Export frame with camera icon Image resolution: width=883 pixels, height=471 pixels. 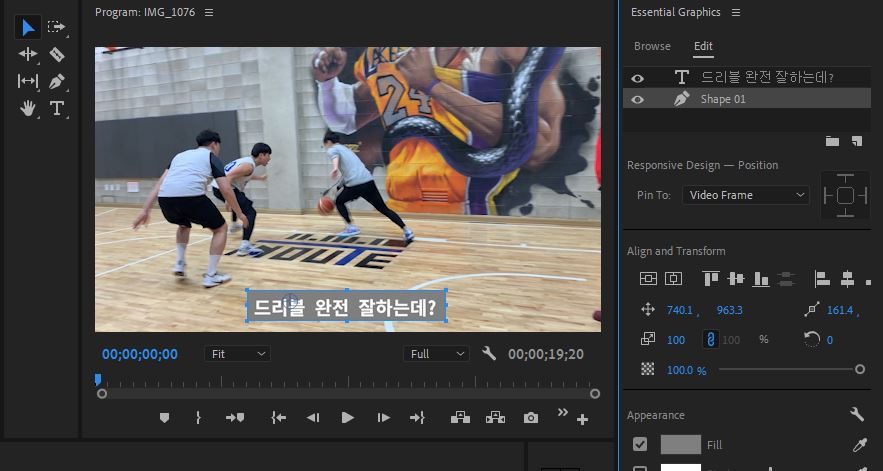pos(530,417)
